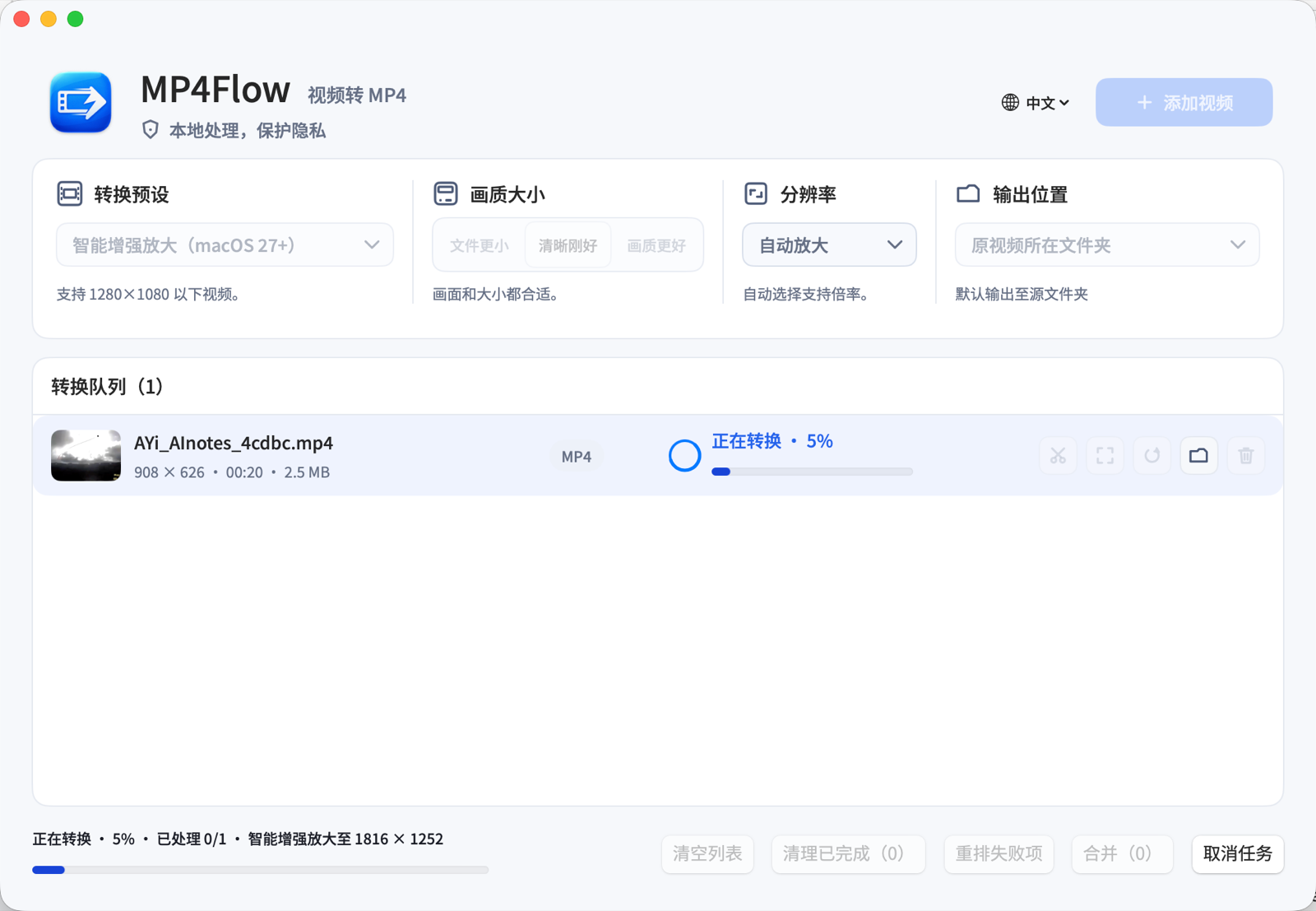This screenshot has width=1316, height=911.
Task: Click the video thumbnail of AYi_AInotes_4cdbc.mp4
Action: [86, 455]
